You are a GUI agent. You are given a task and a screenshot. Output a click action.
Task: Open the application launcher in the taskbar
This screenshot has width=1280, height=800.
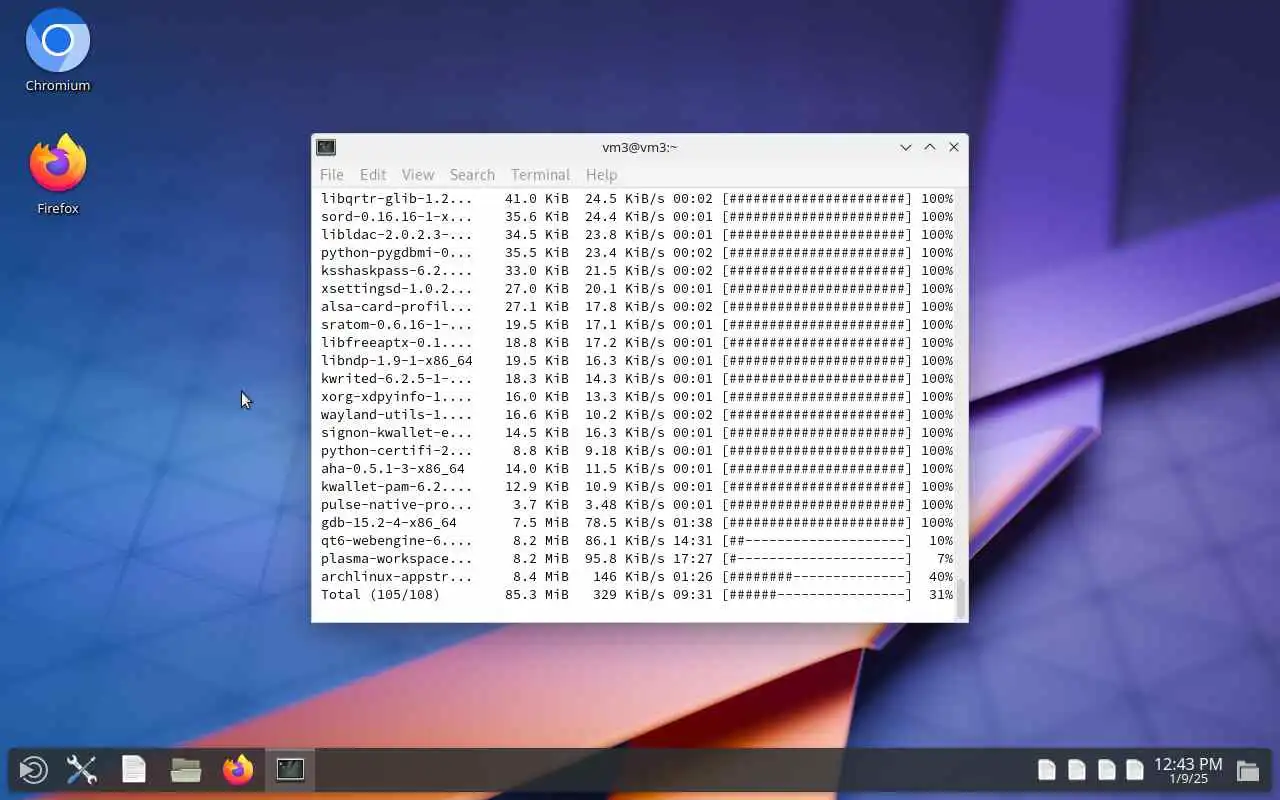pos(33,770)
